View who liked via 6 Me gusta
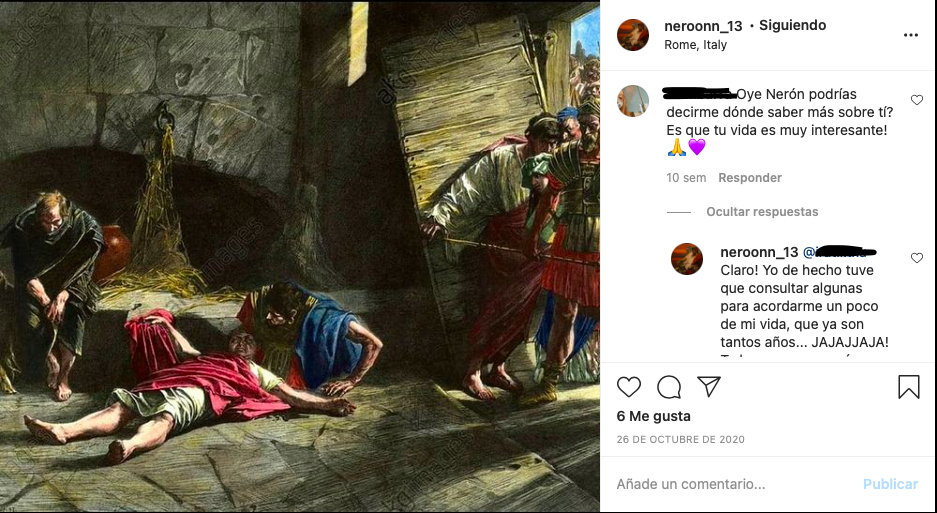This screenshot has height=513, width=937. tap(653, 416)
